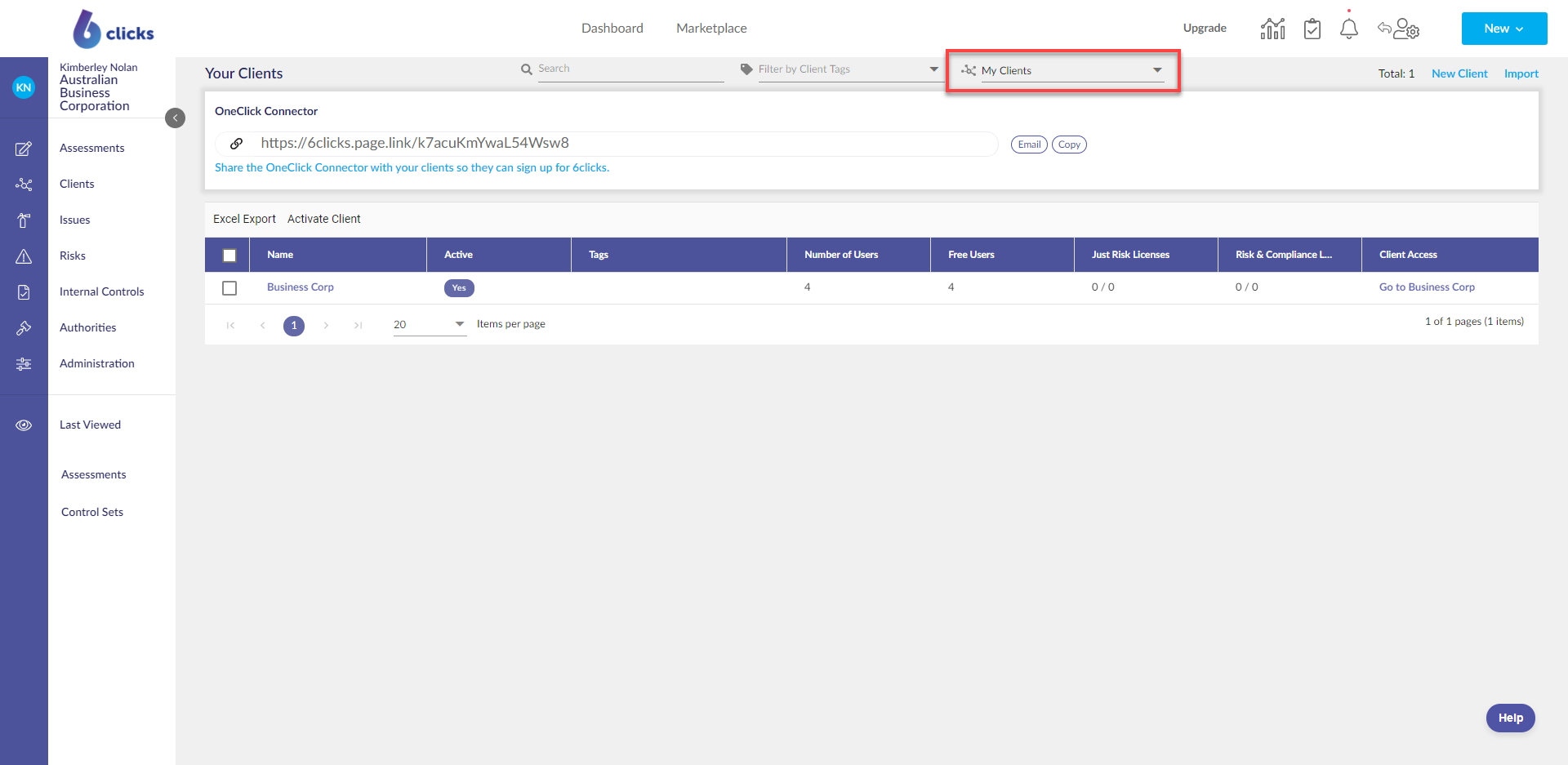Click the Upgrade link

pyautogui.click(x=1205, y=29)
